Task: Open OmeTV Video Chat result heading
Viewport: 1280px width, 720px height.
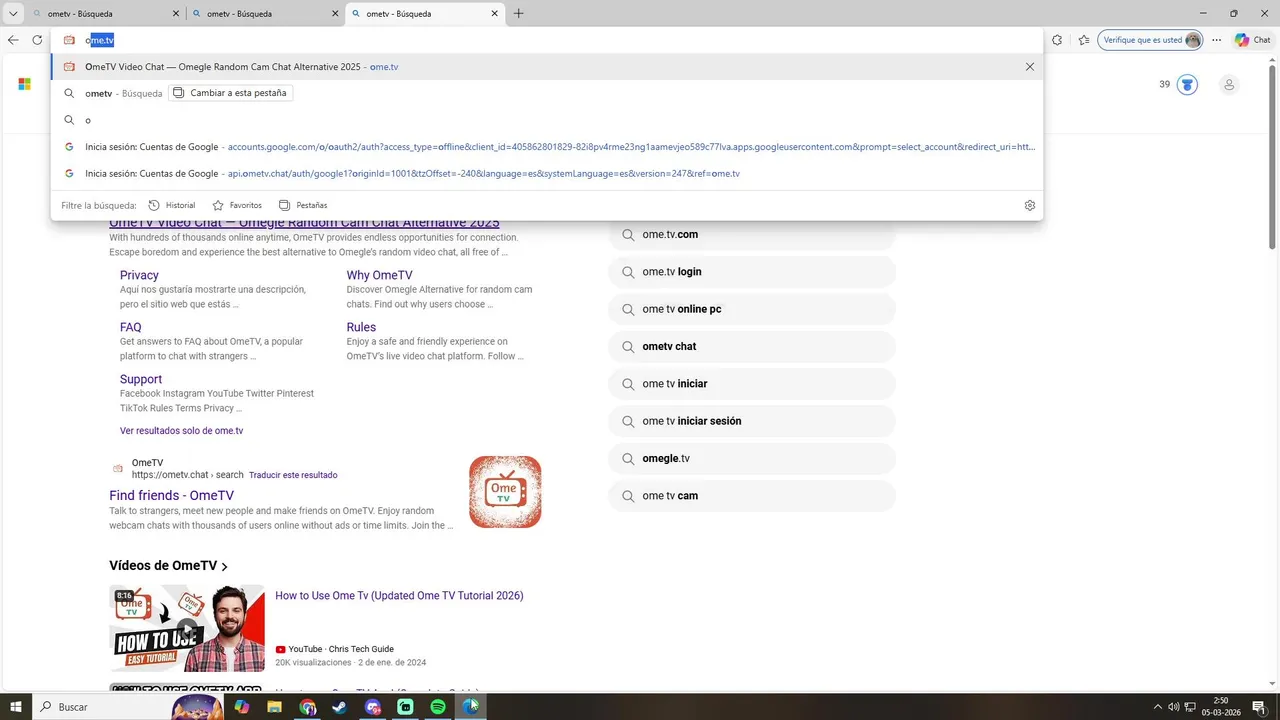Action: (x=304, y=223)
